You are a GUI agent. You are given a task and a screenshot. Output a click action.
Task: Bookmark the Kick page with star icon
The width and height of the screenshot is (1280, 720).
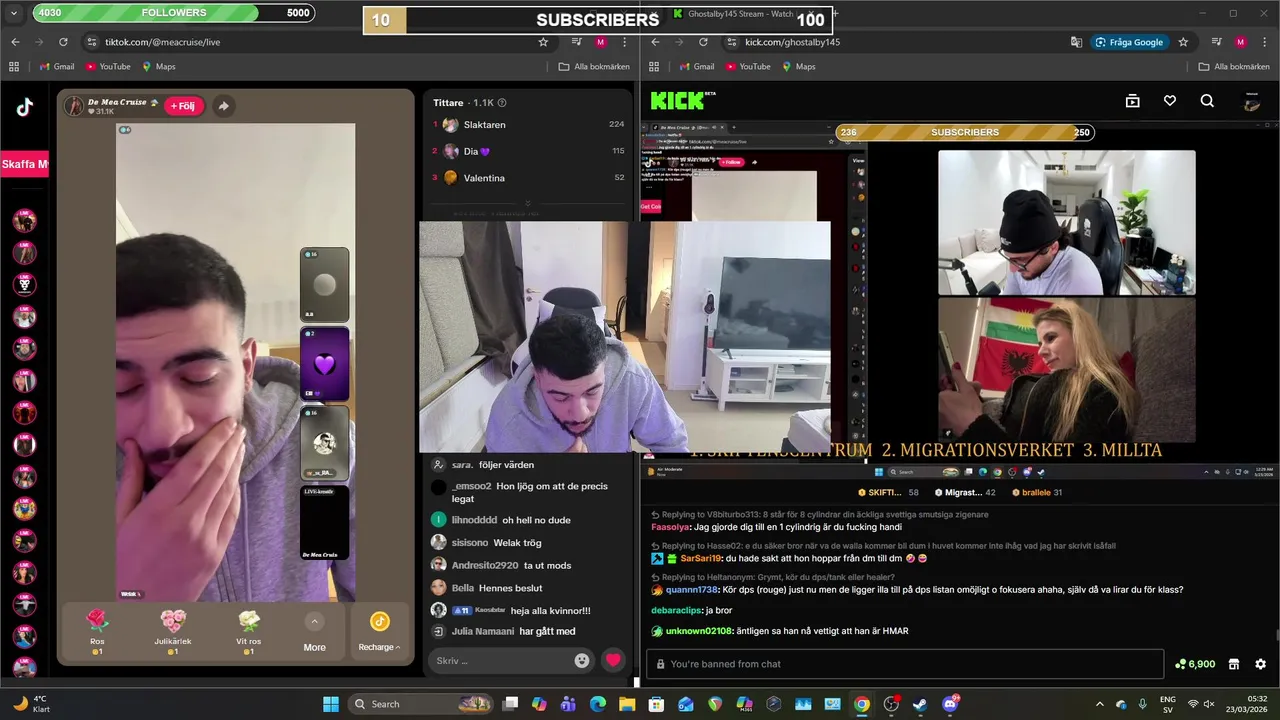(x=1183, y=42)
